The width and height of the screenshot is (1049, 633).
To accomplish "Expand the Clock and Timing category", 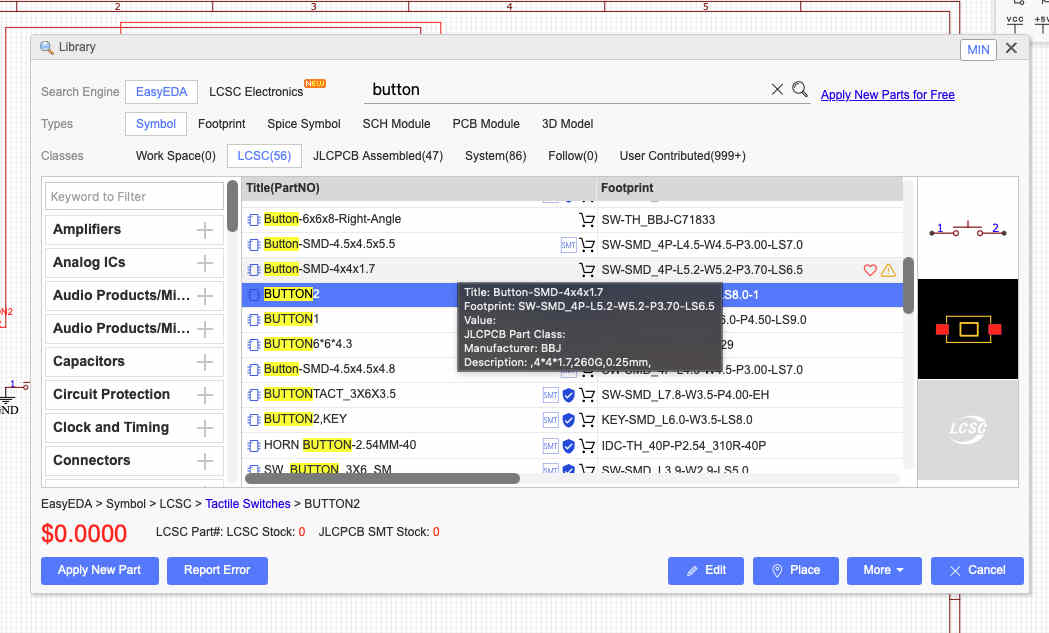I will coord(205,428).
